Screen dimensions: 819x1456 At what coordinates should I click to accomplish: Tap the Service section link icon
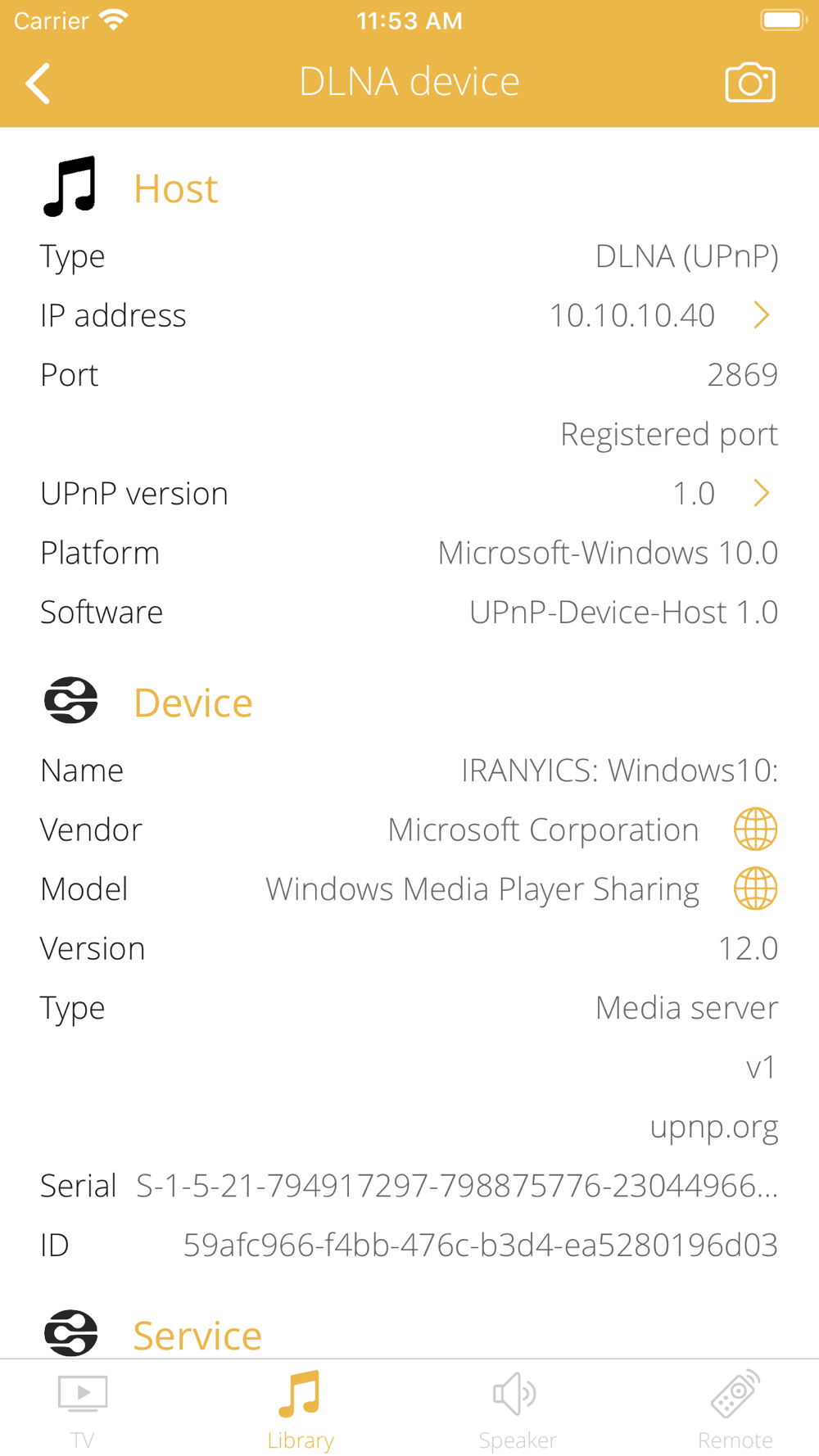pyautogui.click(x=70, y=1332)
